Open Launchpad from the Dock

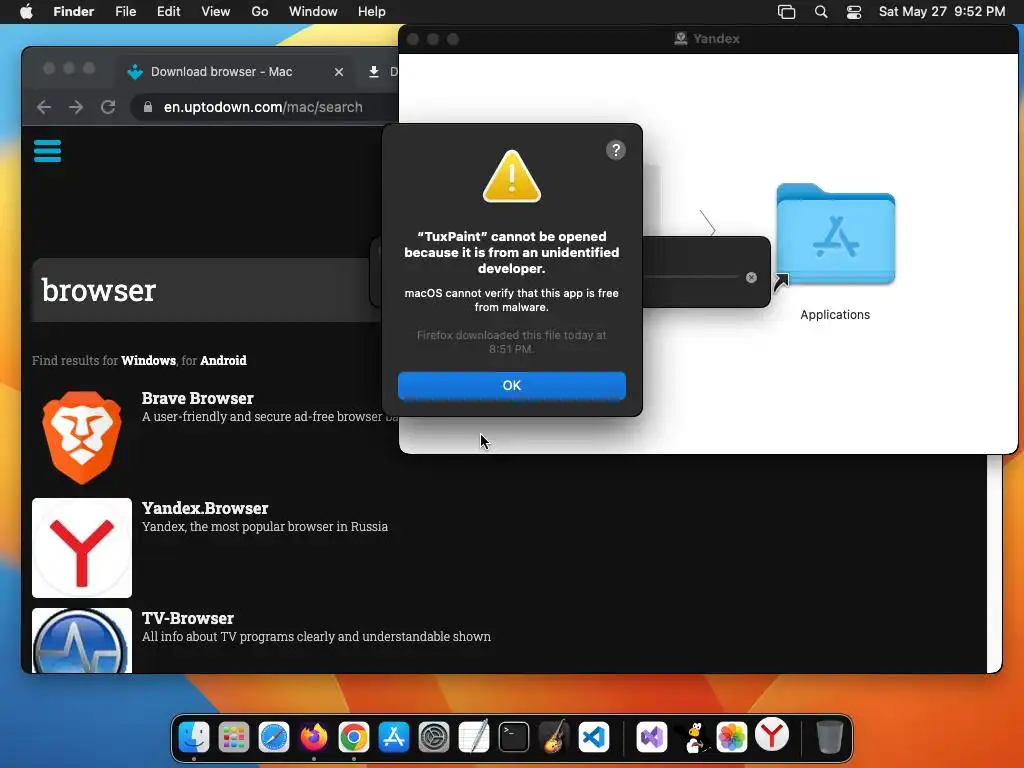click(234, 737)
